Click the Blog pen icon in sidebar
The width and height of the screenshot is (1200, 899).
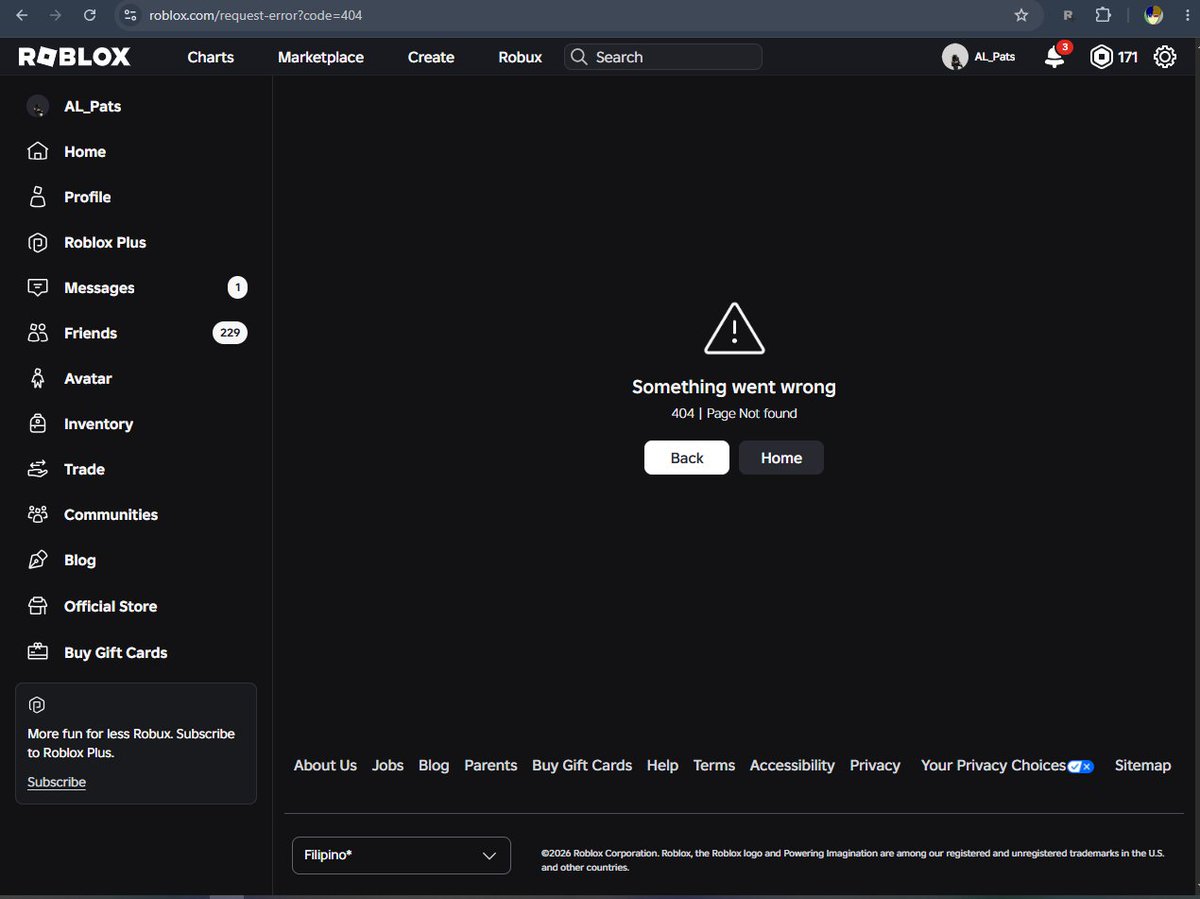pos(38,560)
